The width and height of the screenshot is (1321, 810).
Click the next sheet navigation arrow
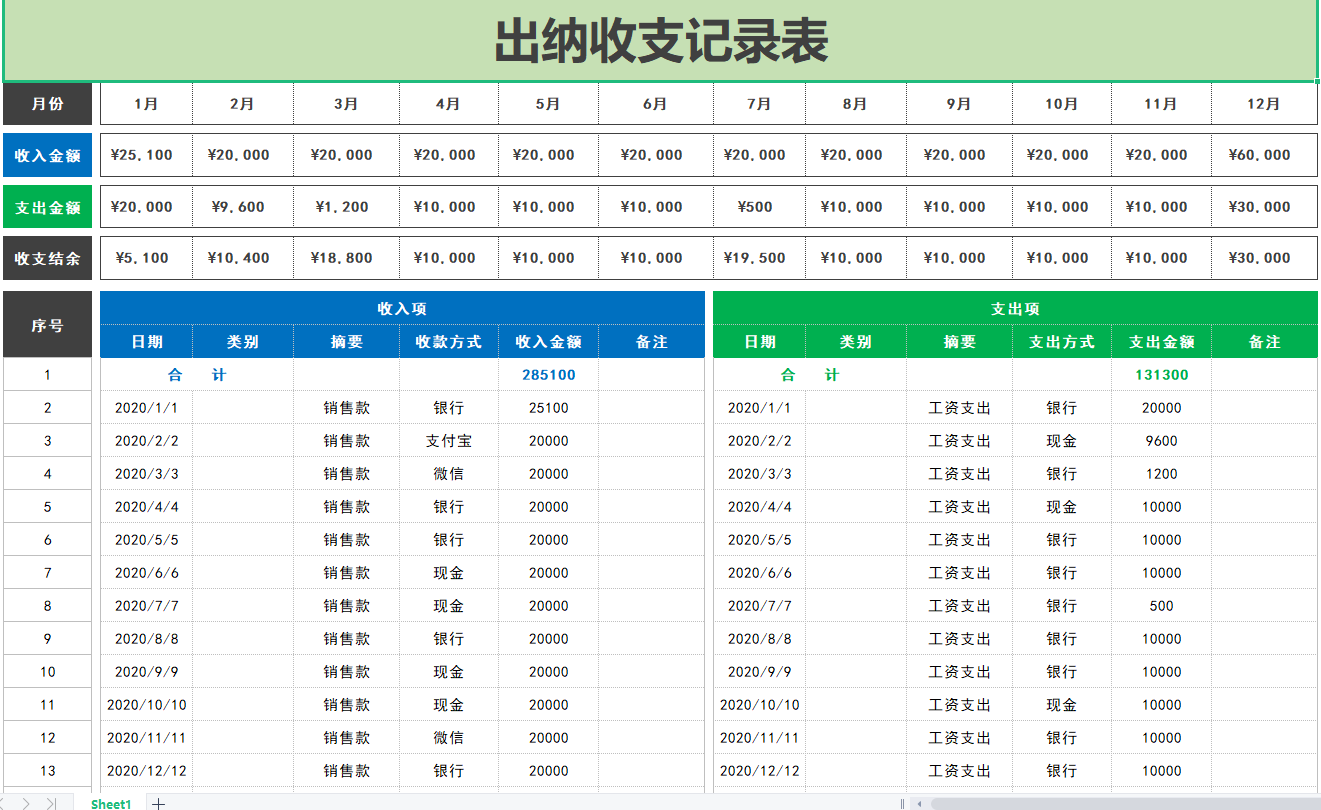pyautogui.click(x=27, y=804)
